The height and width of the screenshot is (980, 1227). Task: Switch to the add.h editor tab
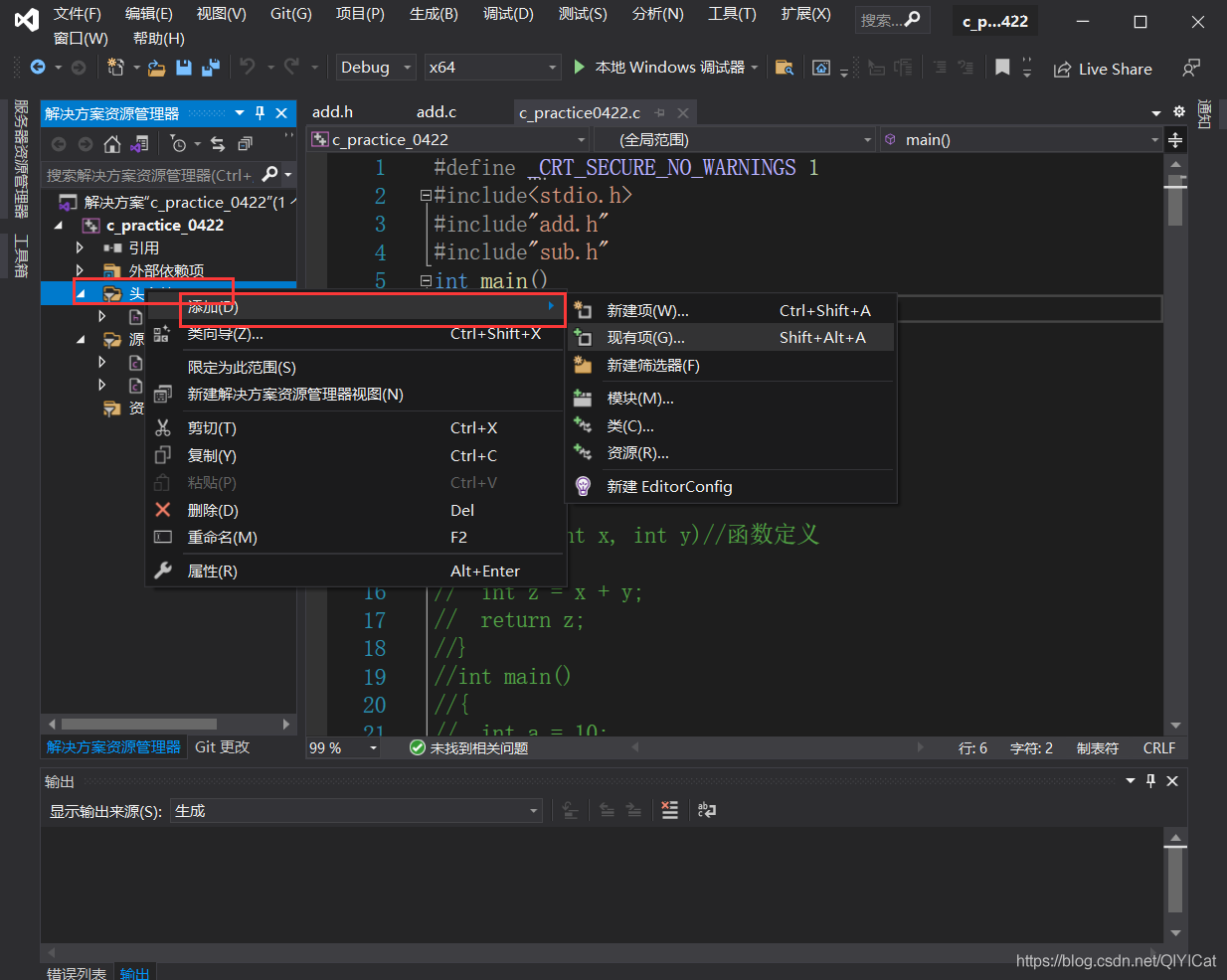[x=332, y=112]
